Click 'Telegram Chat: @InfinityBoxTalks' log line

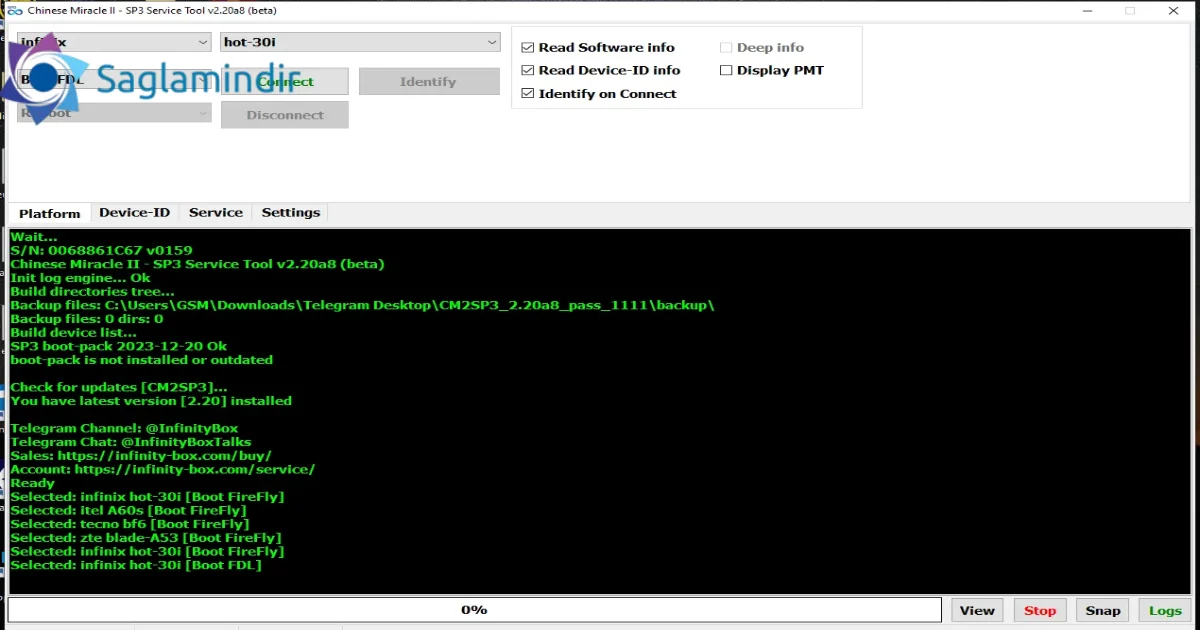tap(131, 442)
